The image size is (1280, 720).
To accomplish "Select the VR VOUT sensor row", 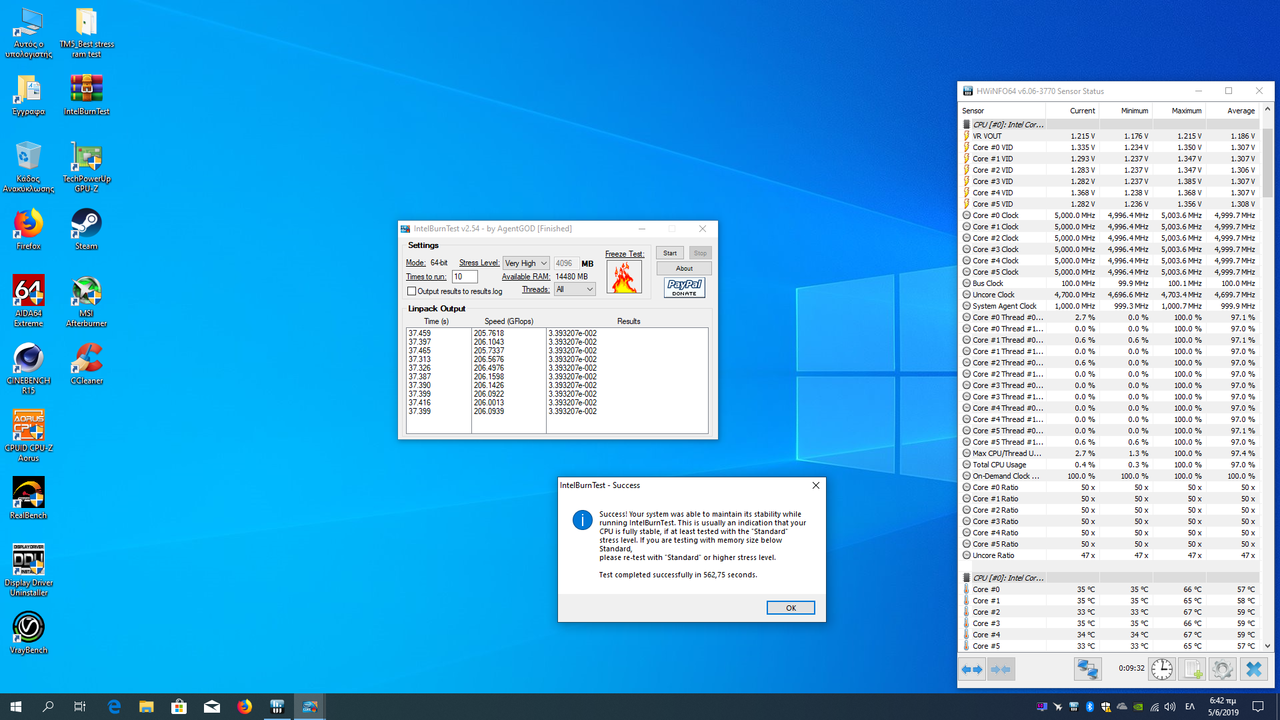I will (1109, 136).
